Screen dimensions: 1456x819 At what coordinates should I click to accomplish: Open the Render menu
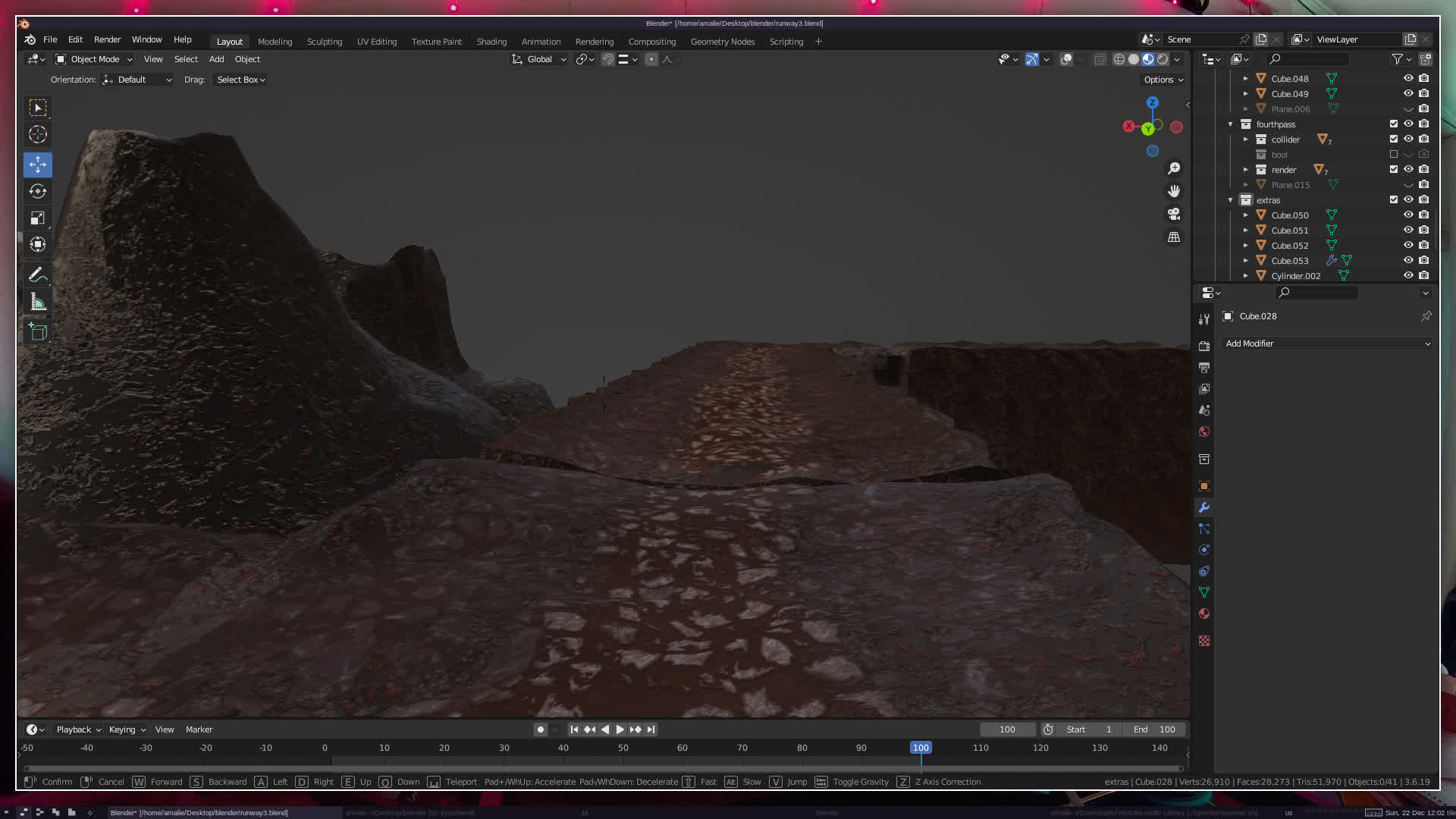pos(107,39)
